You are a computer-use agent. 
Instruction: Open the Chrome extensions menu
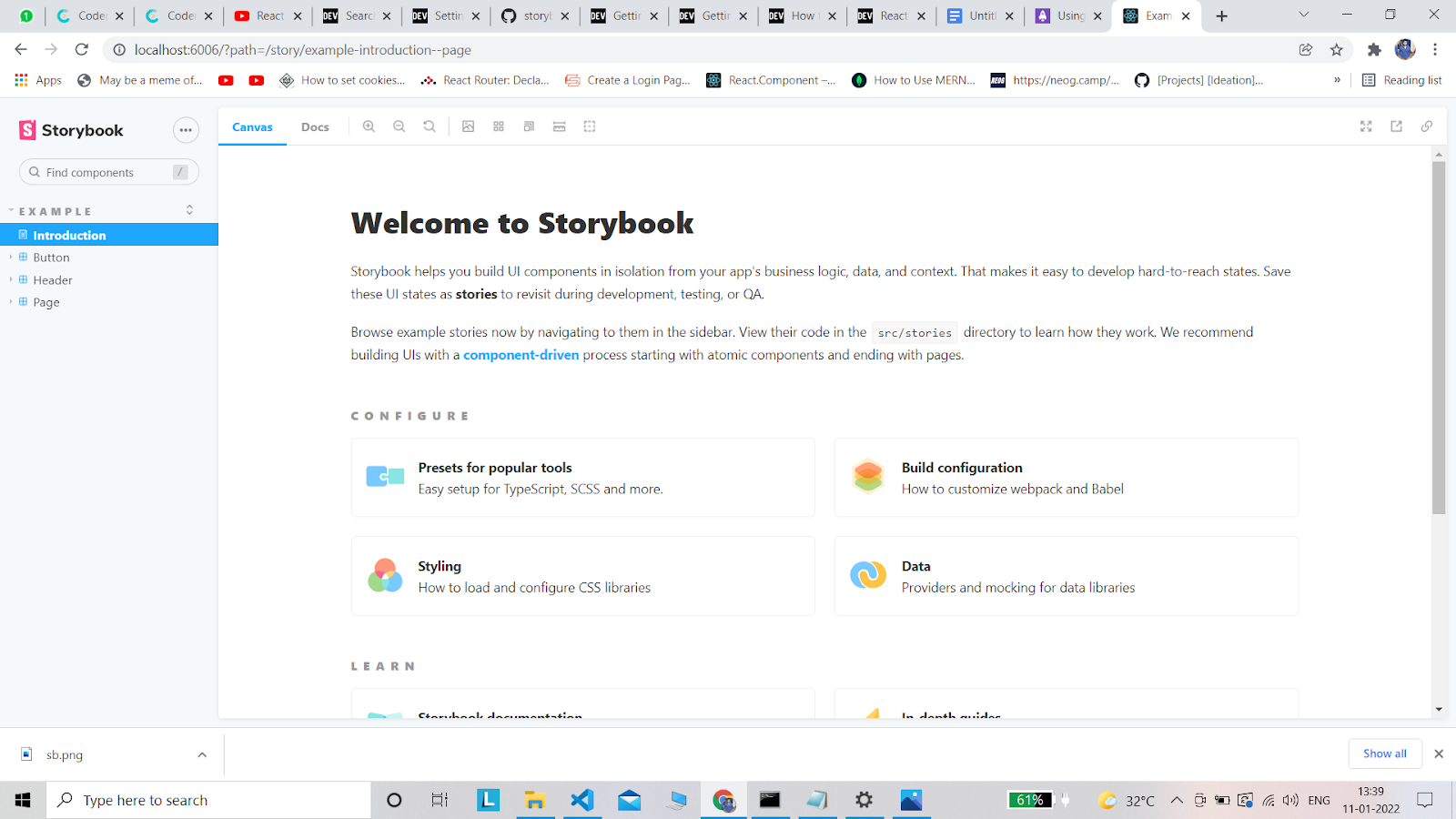click(1374, 50)
